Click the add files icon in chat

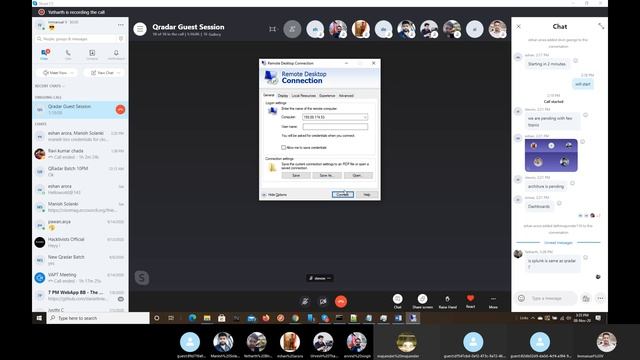click(x=586, y=298)
